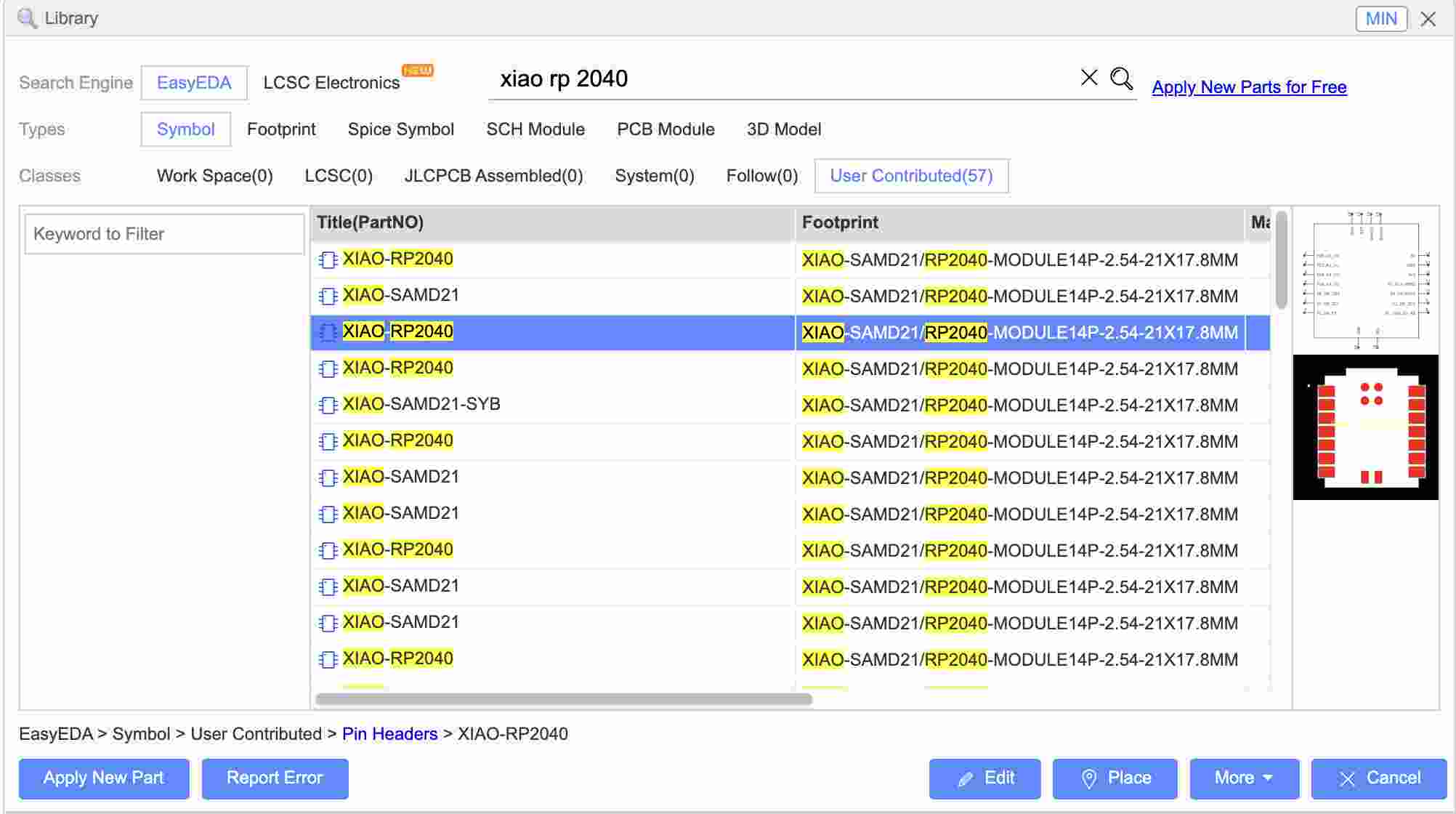
Task: Open the More dropdown menu
Action: click(1244, 778)
